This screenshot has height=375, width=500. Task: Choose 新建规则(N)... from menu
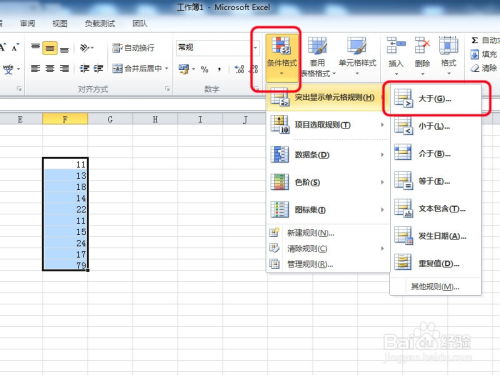[x=327, y=233]
